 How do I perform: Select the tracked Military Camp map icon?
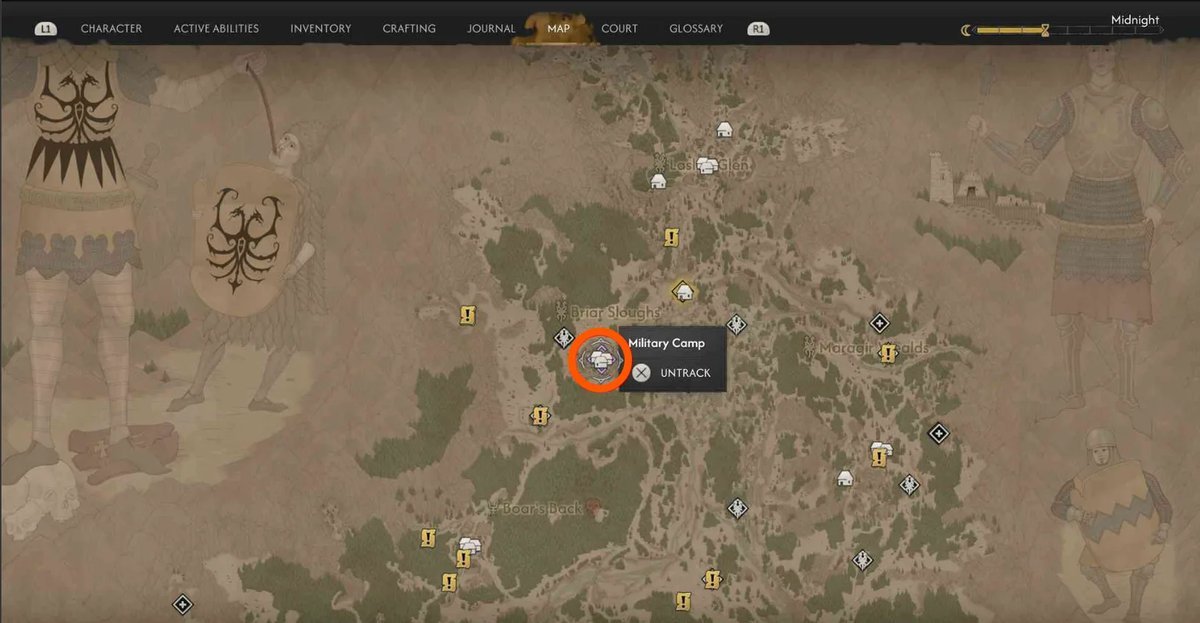[598, 359]
